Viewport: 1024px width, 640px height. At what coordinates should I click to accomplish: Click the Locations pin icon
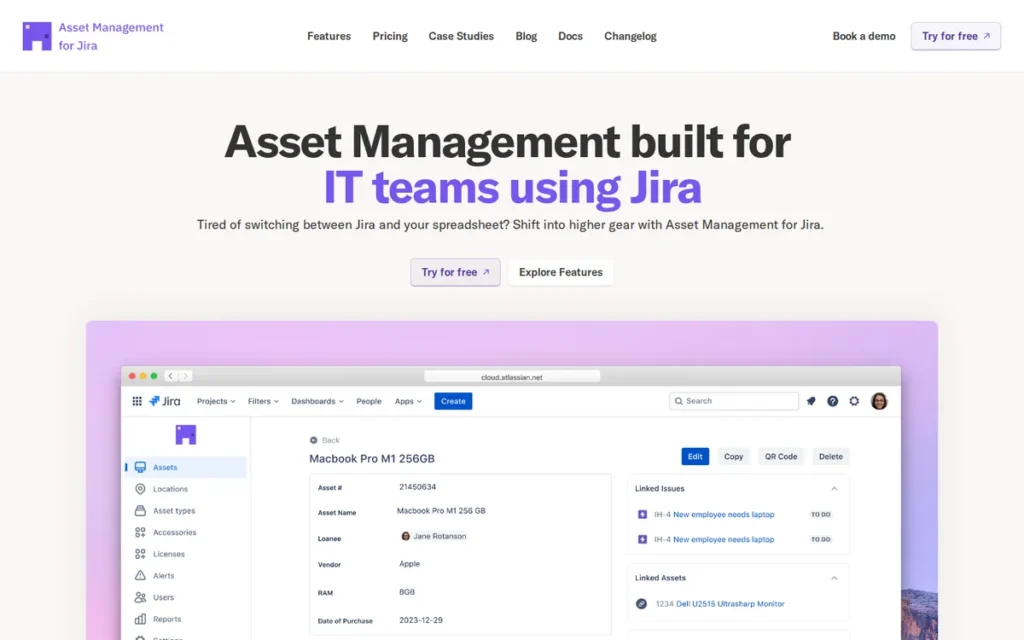pos(140,488)
